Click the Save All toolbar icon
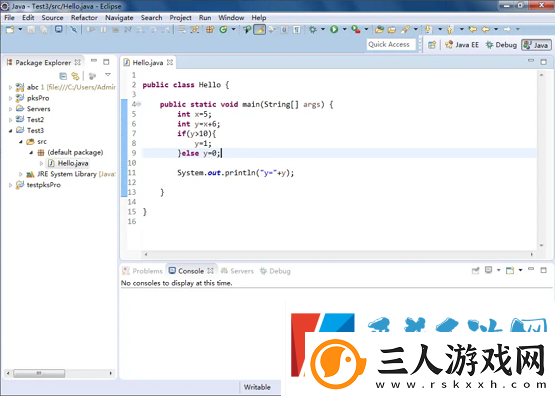The height and width of the screenshot is (396, 555). point(44,30)
